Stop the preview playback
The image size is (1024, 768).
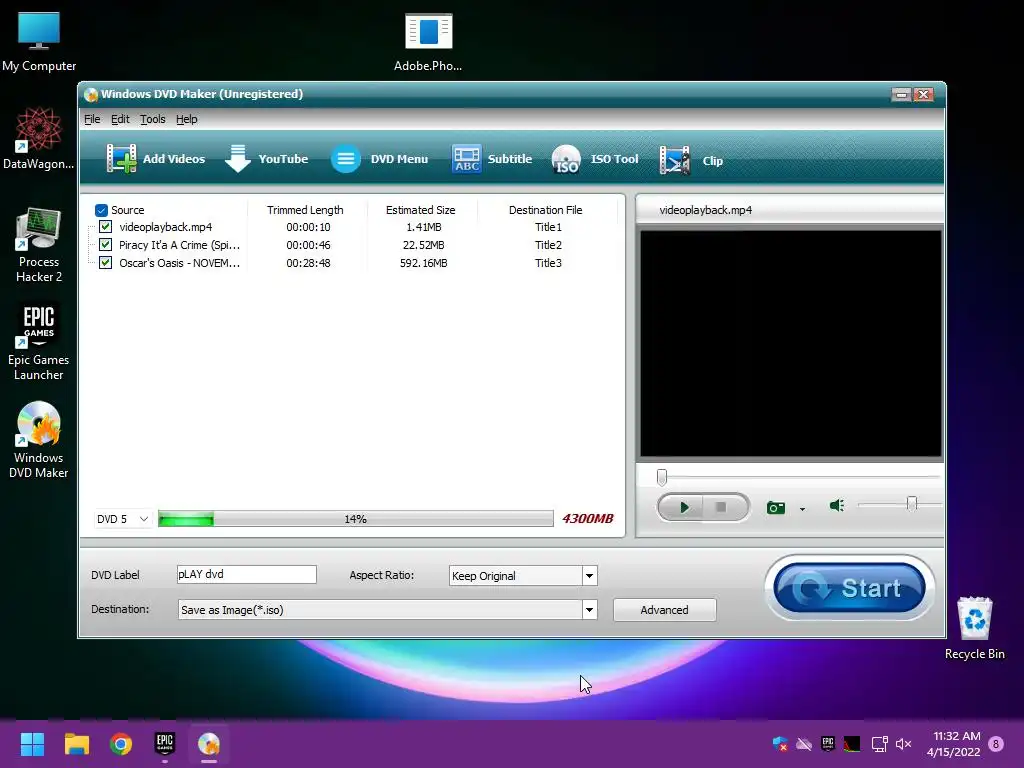click(x=722, y=507)
